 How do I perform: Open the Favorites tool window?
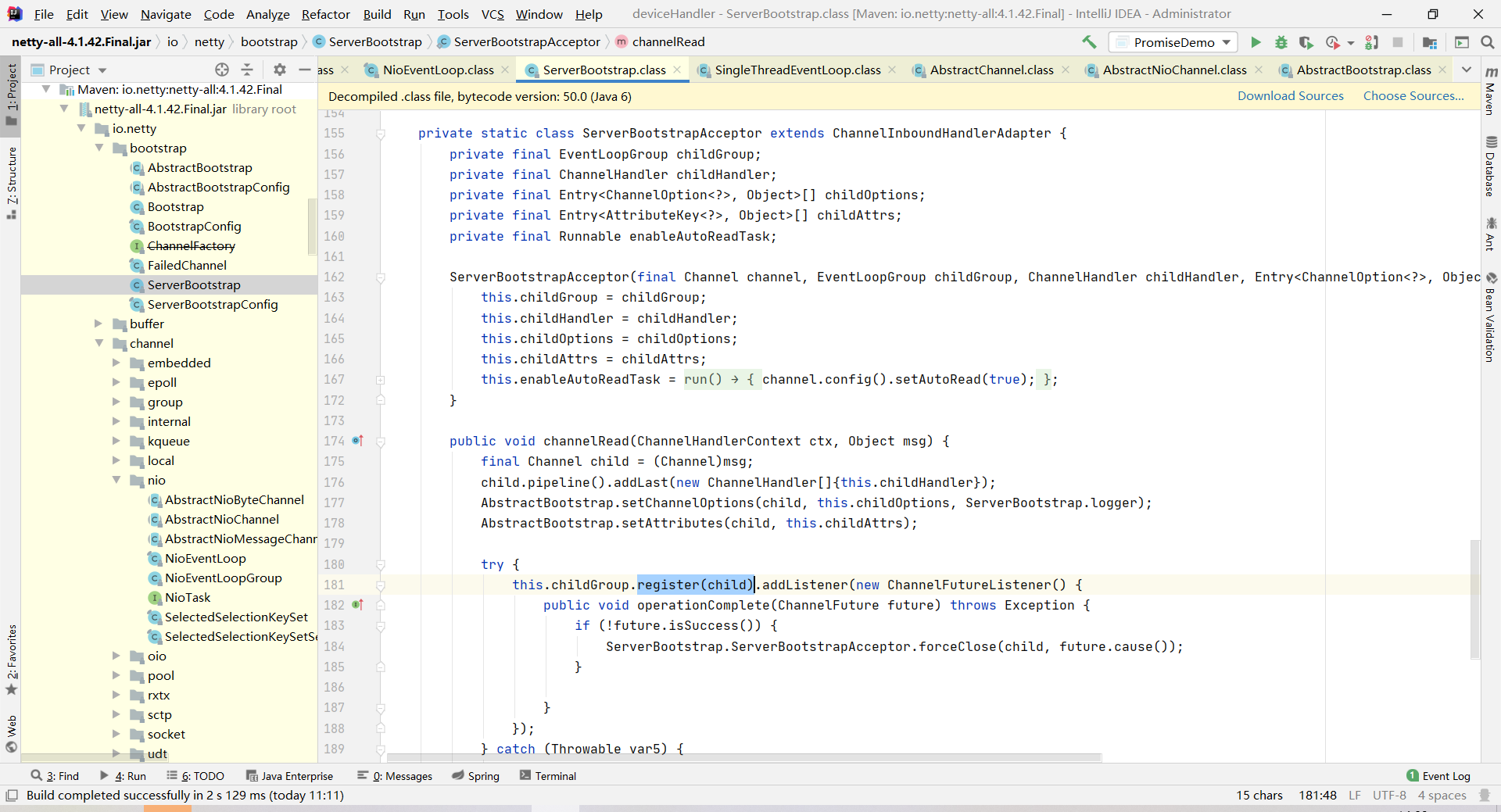(x=11, y=659)
